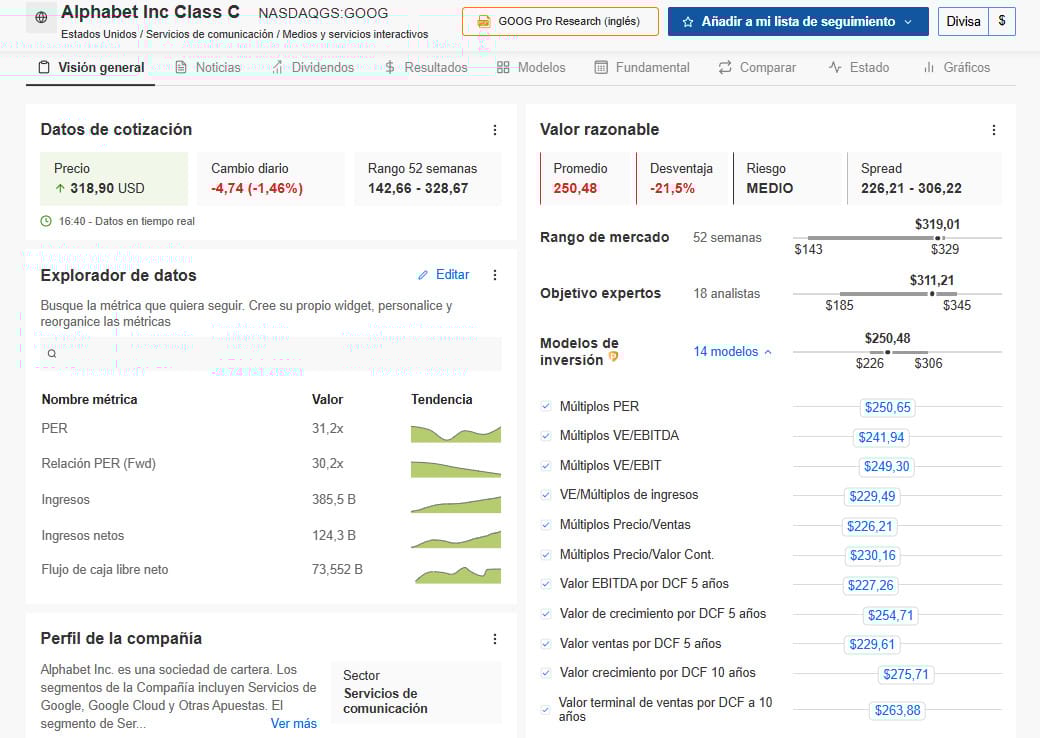Click dollar icon beside Resultados

[x=390, y=68]
